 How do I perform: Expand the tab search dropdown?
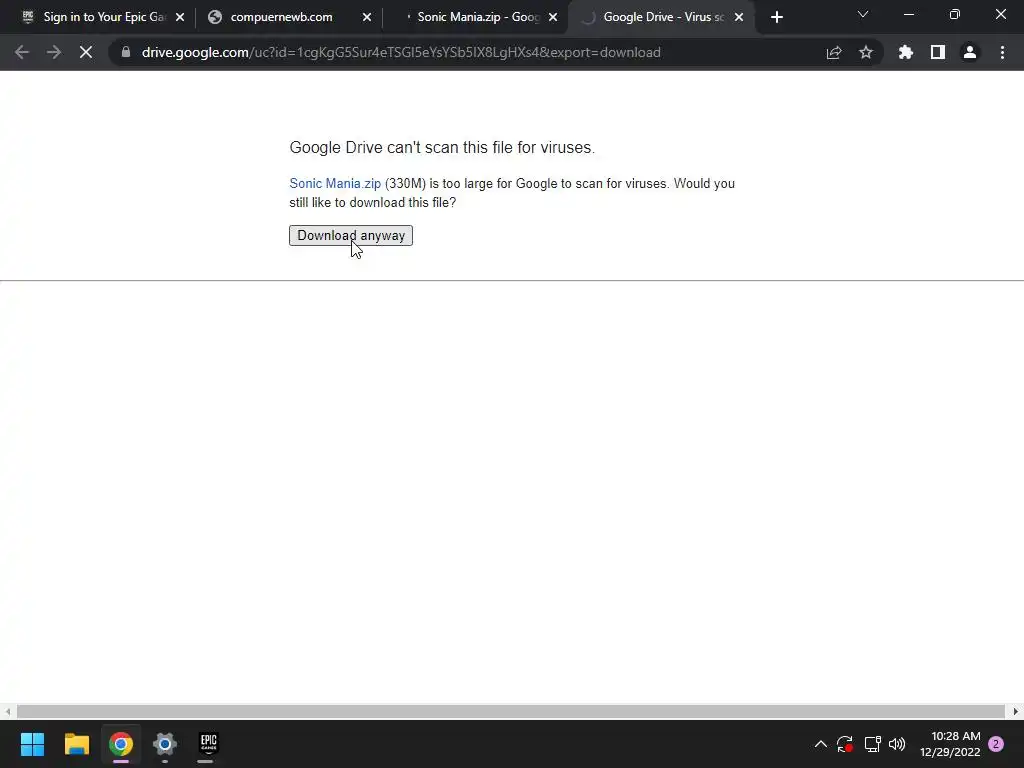863,14
